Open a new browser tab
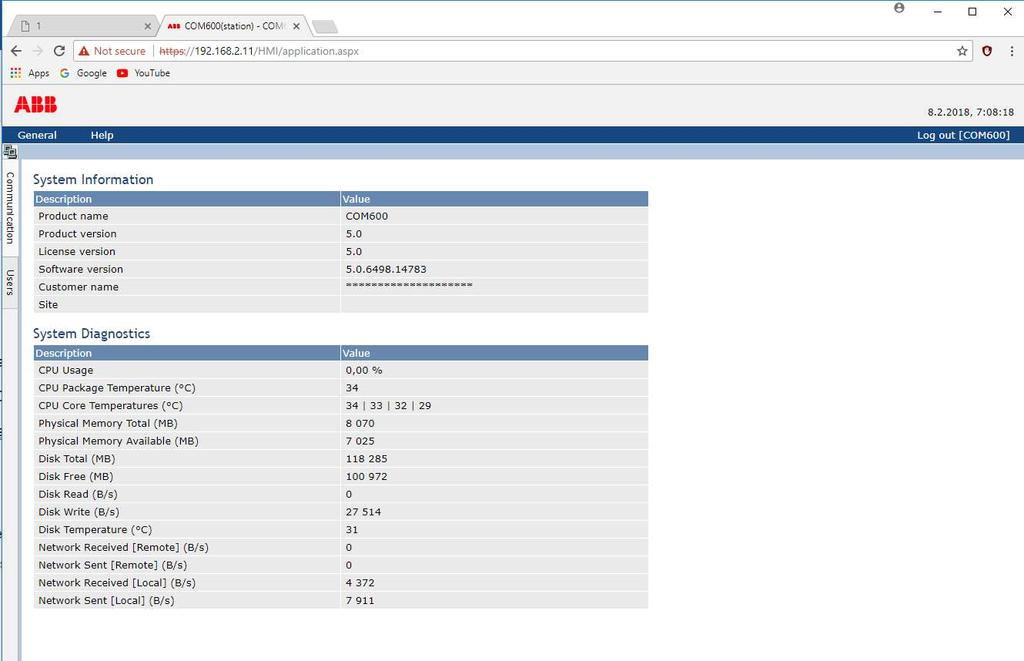1024x661 pixels. (325, 26)
